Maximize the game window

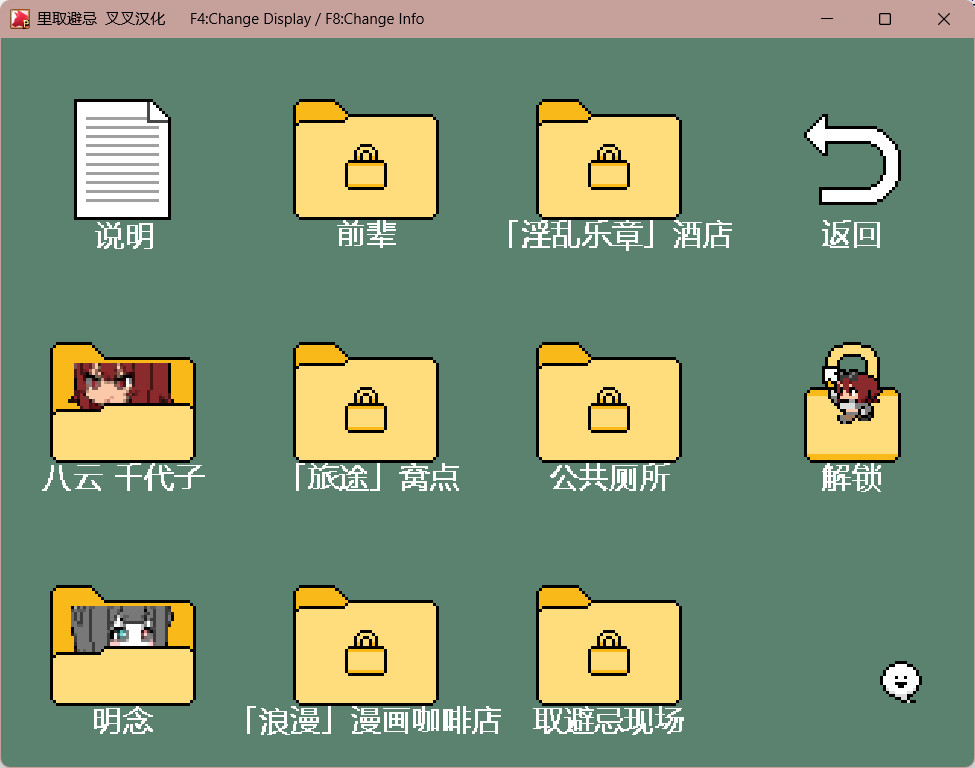[x=884, y=19]
